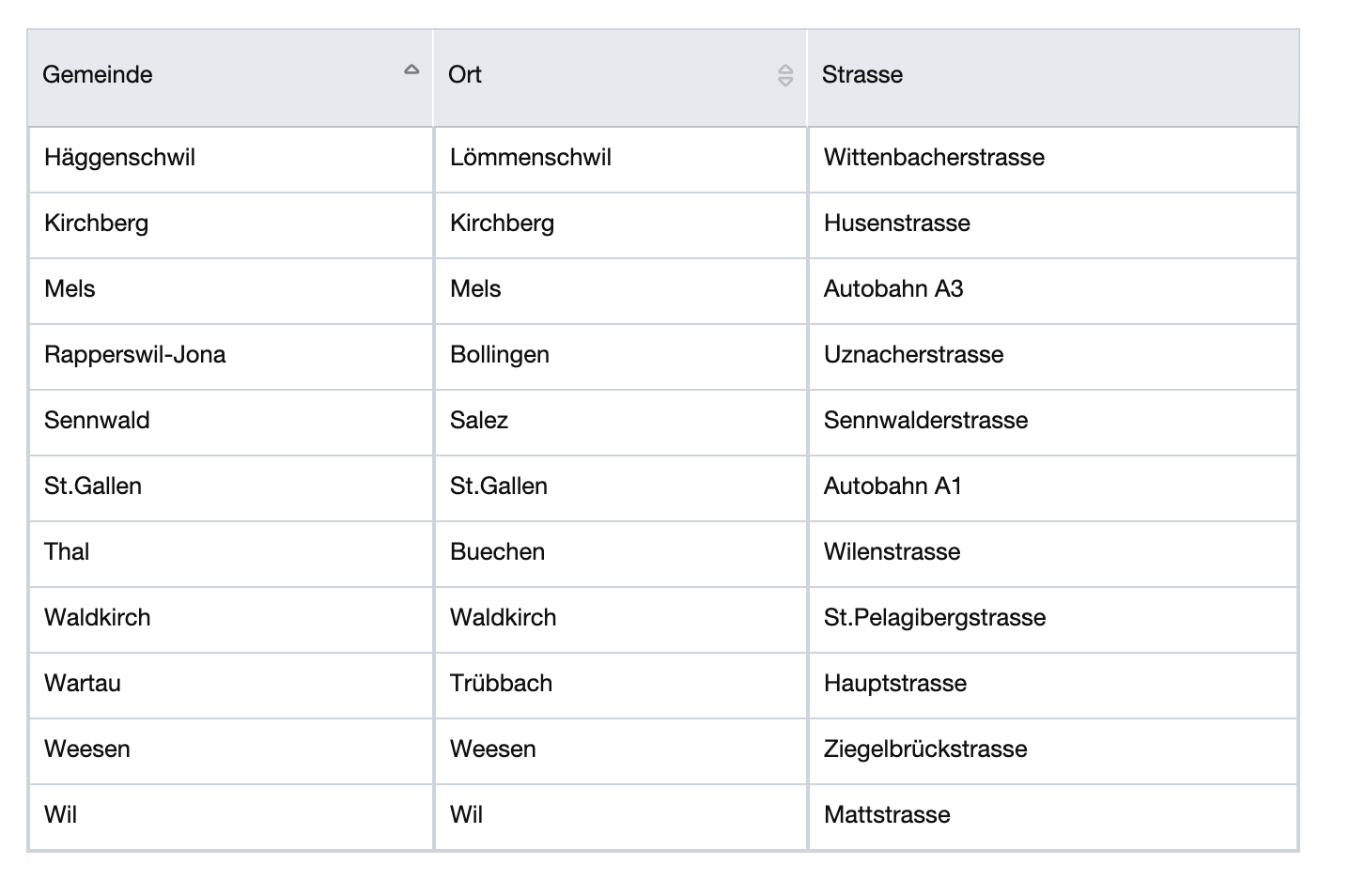Select the Rapperswil-Jona cell
The height and width of the screenshot is (896, 1366).
coord(231,357)
